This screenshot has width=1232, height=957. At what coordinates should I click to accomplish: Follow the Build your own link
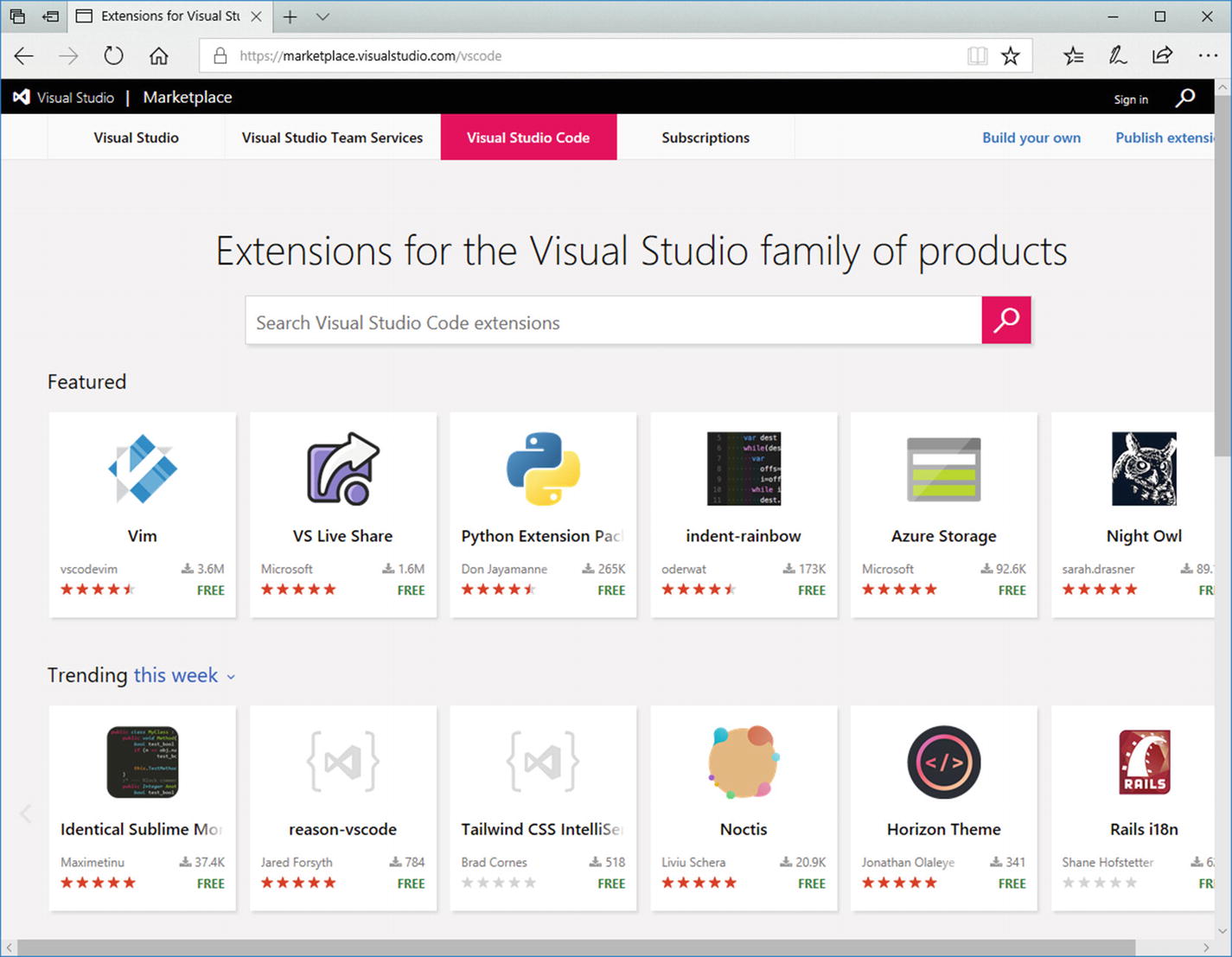point(1031,137)
